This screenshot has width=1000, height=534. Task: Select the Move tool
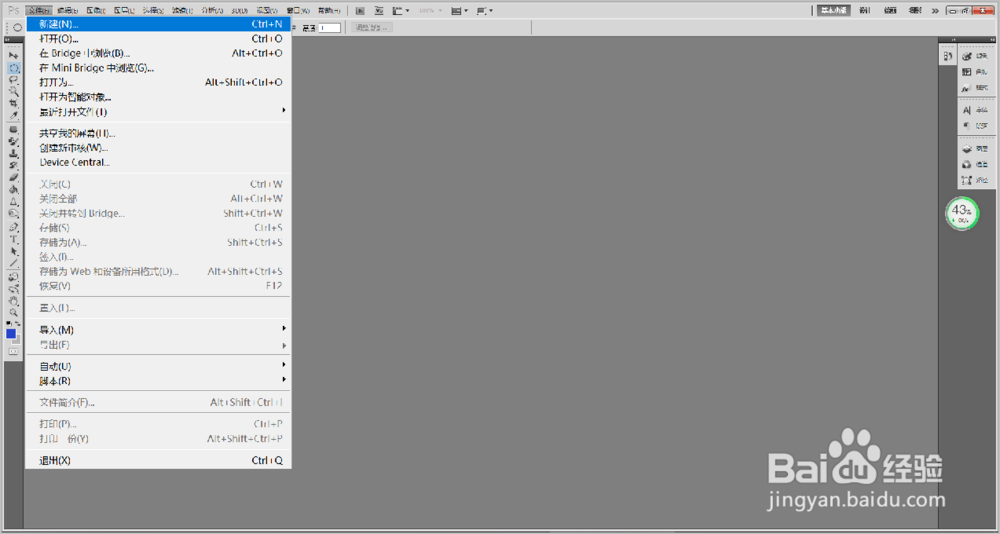point(13,56)
